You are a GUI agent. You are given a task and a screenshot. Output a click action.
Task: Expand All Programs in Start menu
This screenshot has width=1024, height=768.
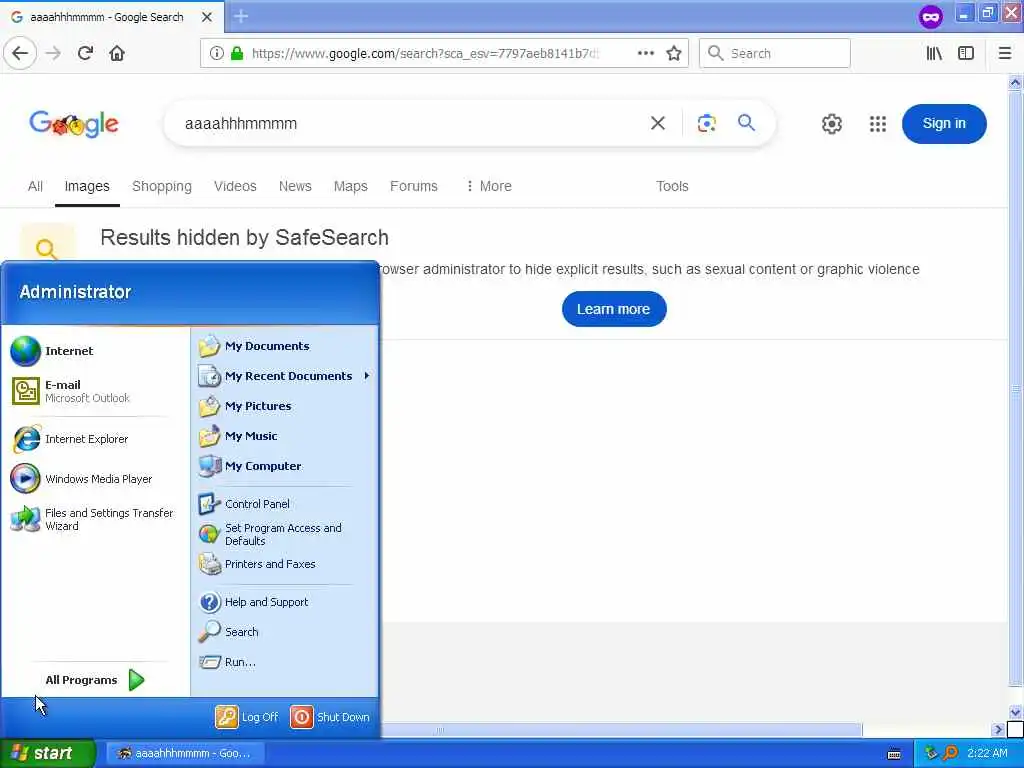[95, 680]
